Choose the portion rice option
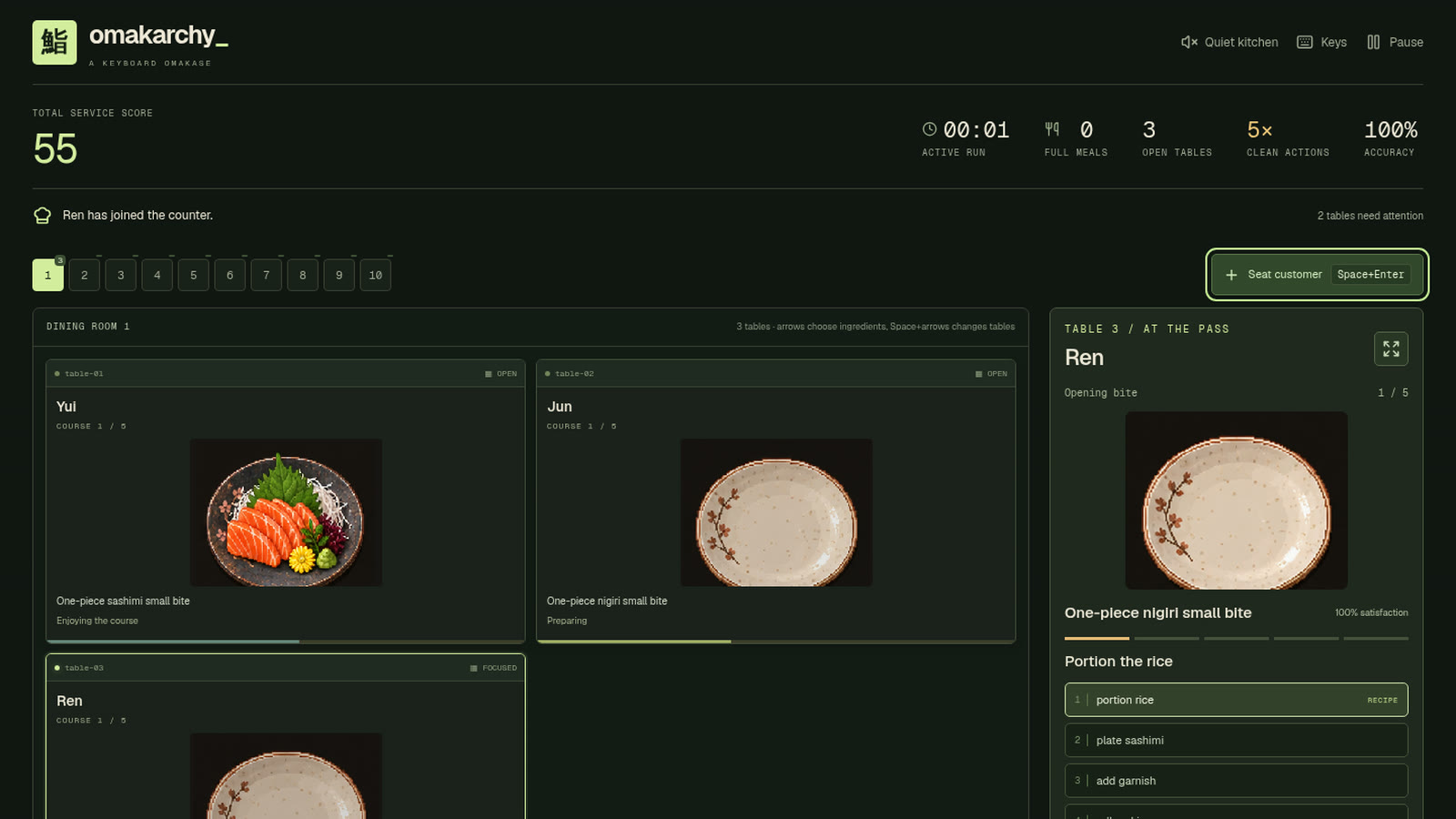The width and height of the screenshot is (1456, 819). (x=1236, y=700)
